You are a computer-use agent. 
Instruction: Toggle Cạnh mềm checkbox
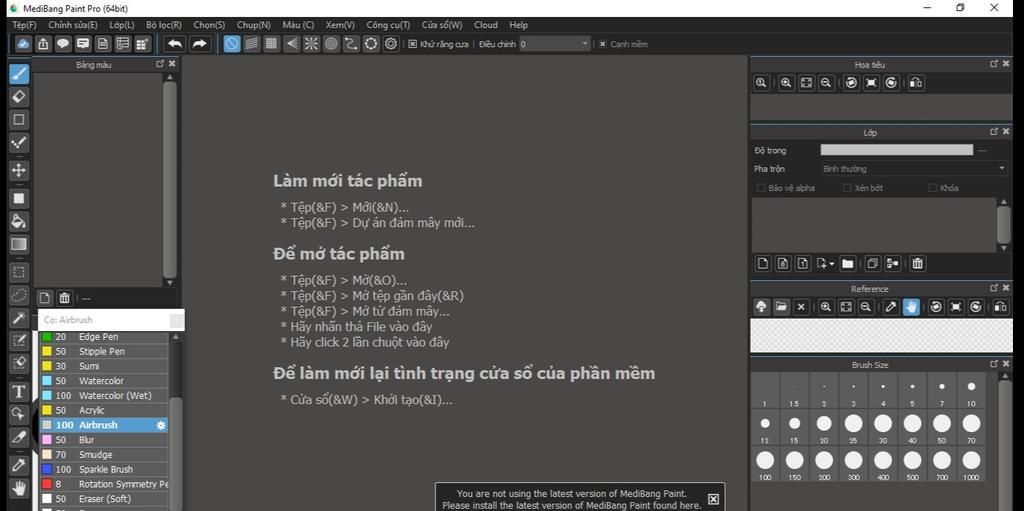pos(603,44)
